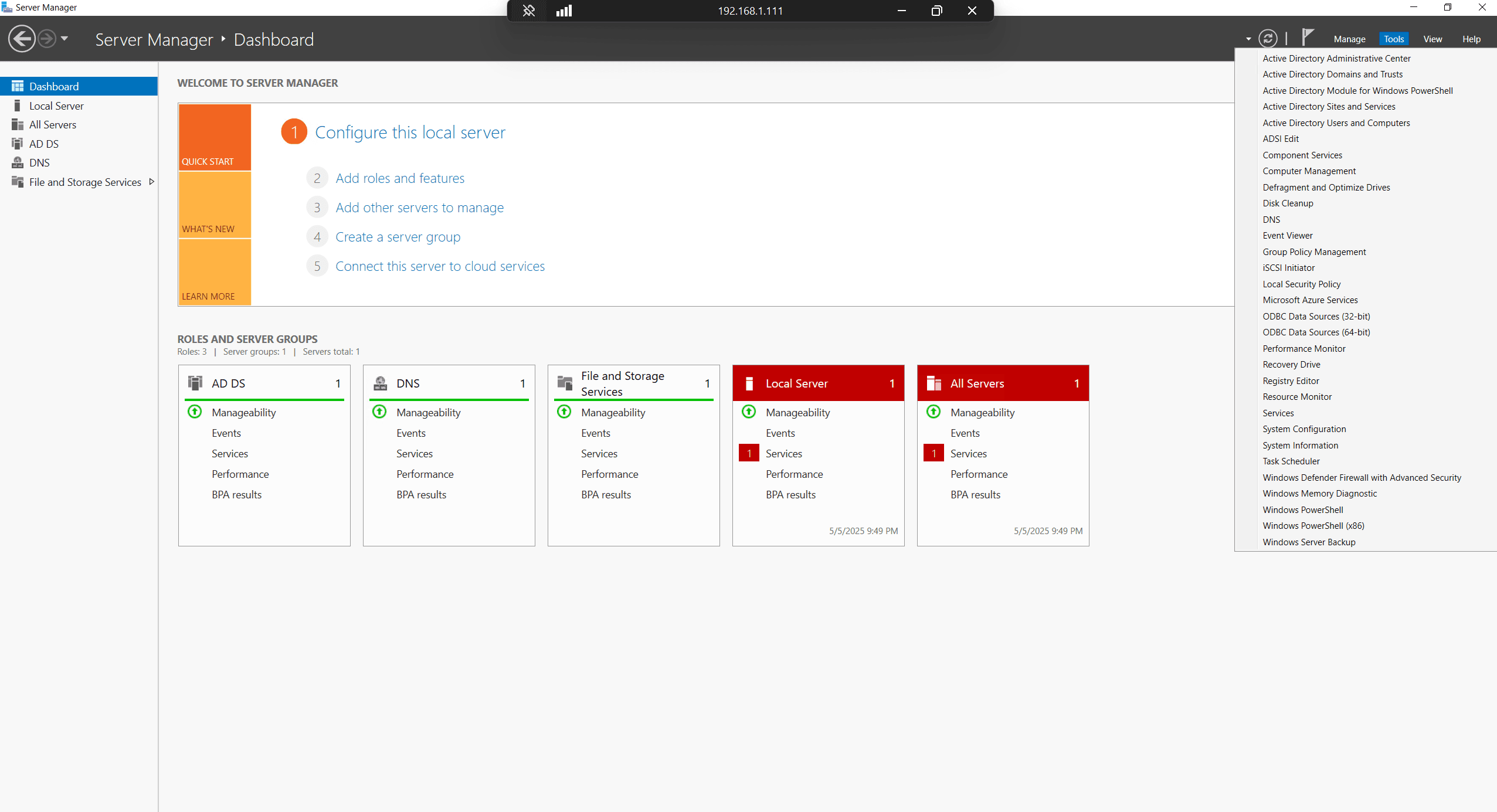
Task: Click Connect this server to cloud services
Action: pyautogui.click(x=440, y=266)
